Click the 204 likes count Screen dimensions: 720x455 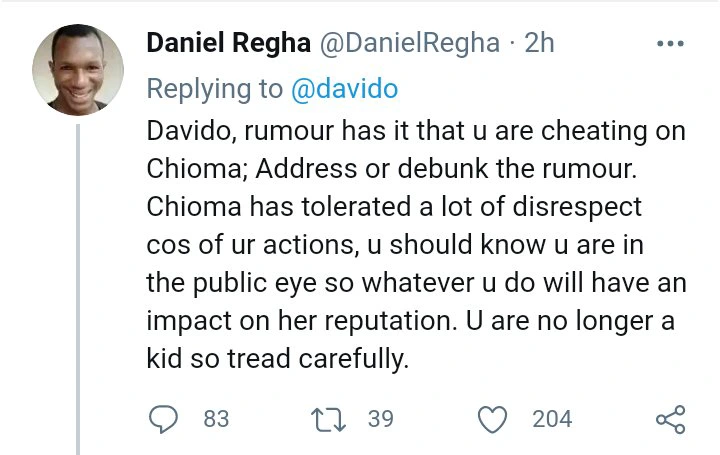(551, 419)
